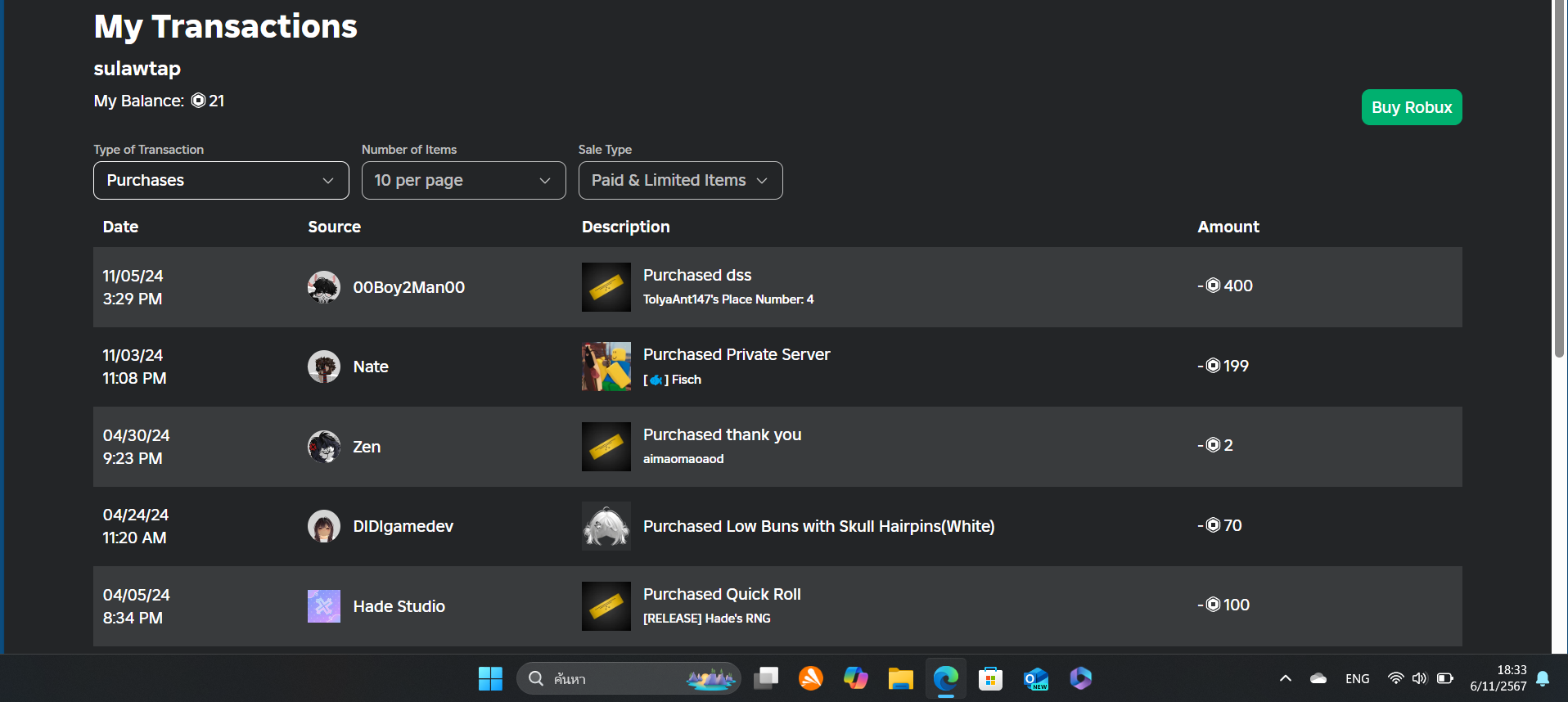Open 00Boy2Man00 avatar icon
1568x702 pixels.
pyautogui.click(x=324, y=287)
